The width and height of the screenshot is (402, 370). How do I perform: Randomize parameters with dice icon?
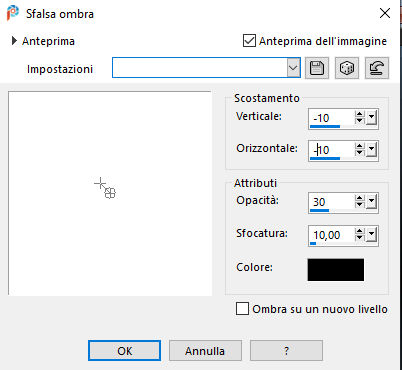tap(347, 68)
